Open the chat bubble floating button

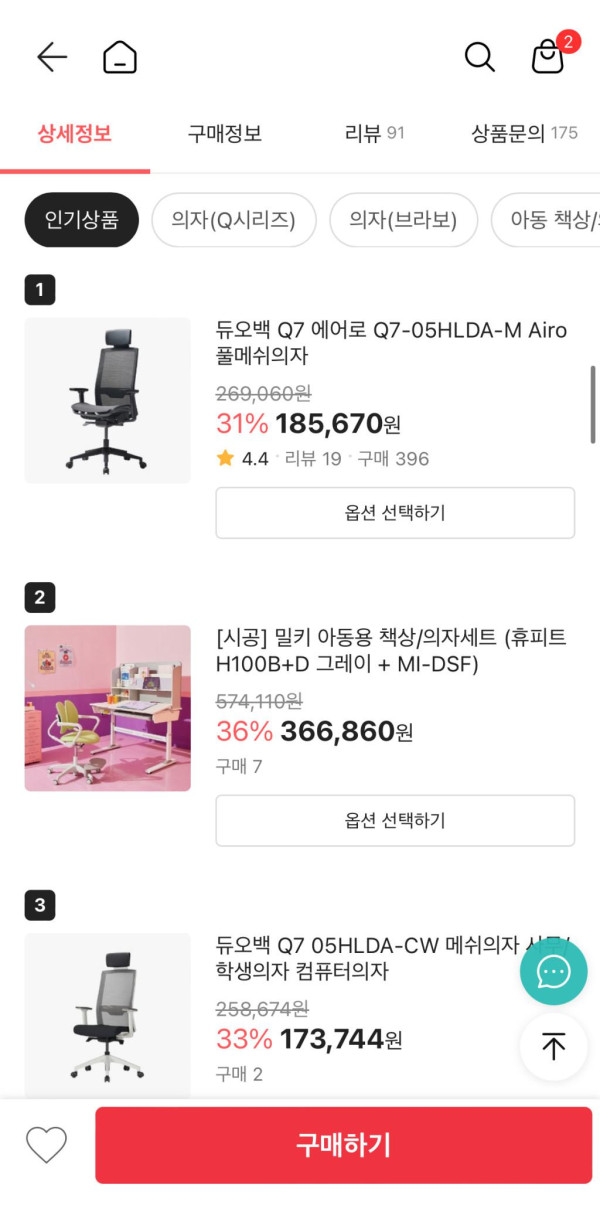pyautogui.click(x=553, y=971)
